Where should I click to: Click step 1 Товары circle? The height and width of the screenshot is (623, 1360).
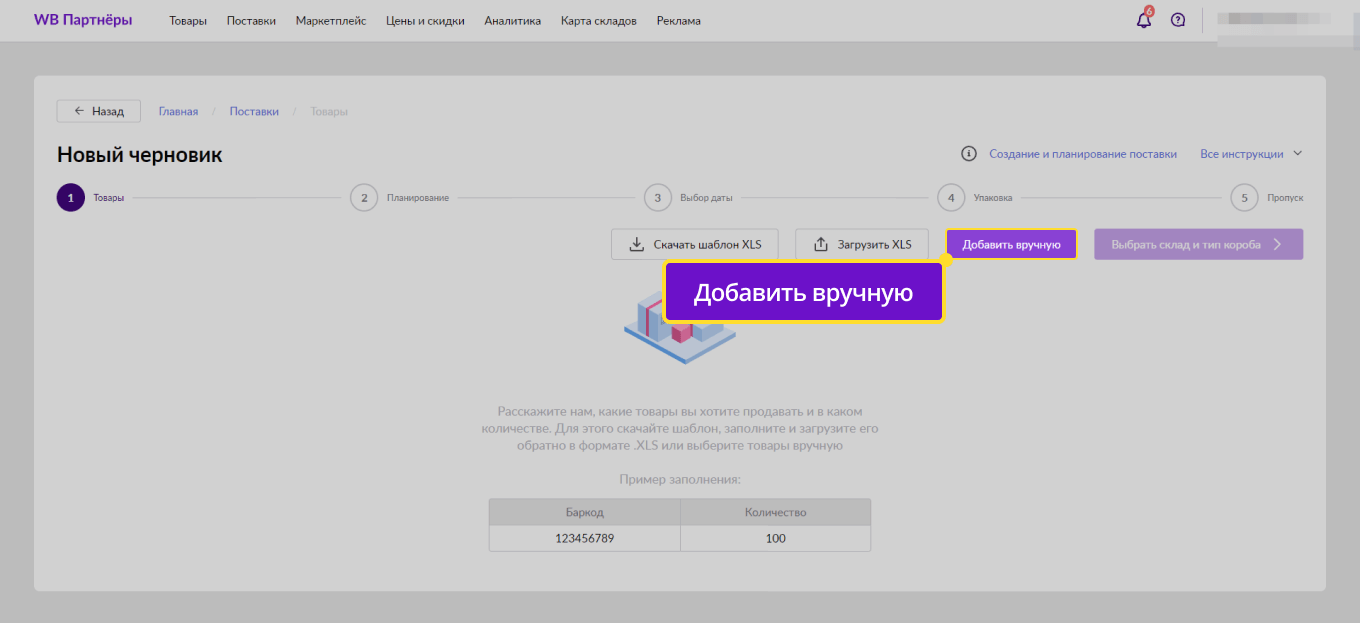click(x=71, y=198)
